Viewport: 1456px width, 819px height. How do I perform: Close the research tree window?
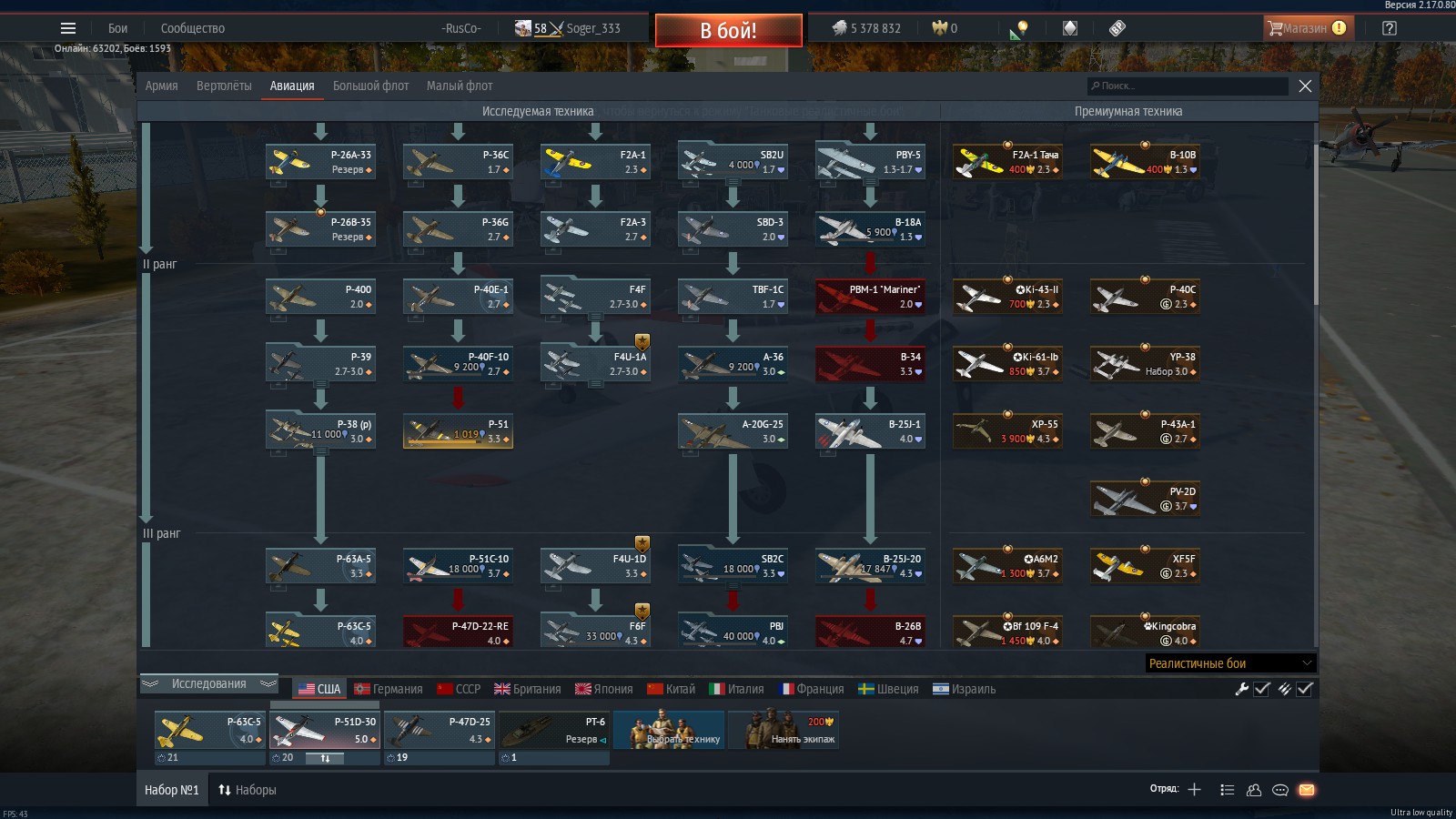click(x=1305, y=86)
